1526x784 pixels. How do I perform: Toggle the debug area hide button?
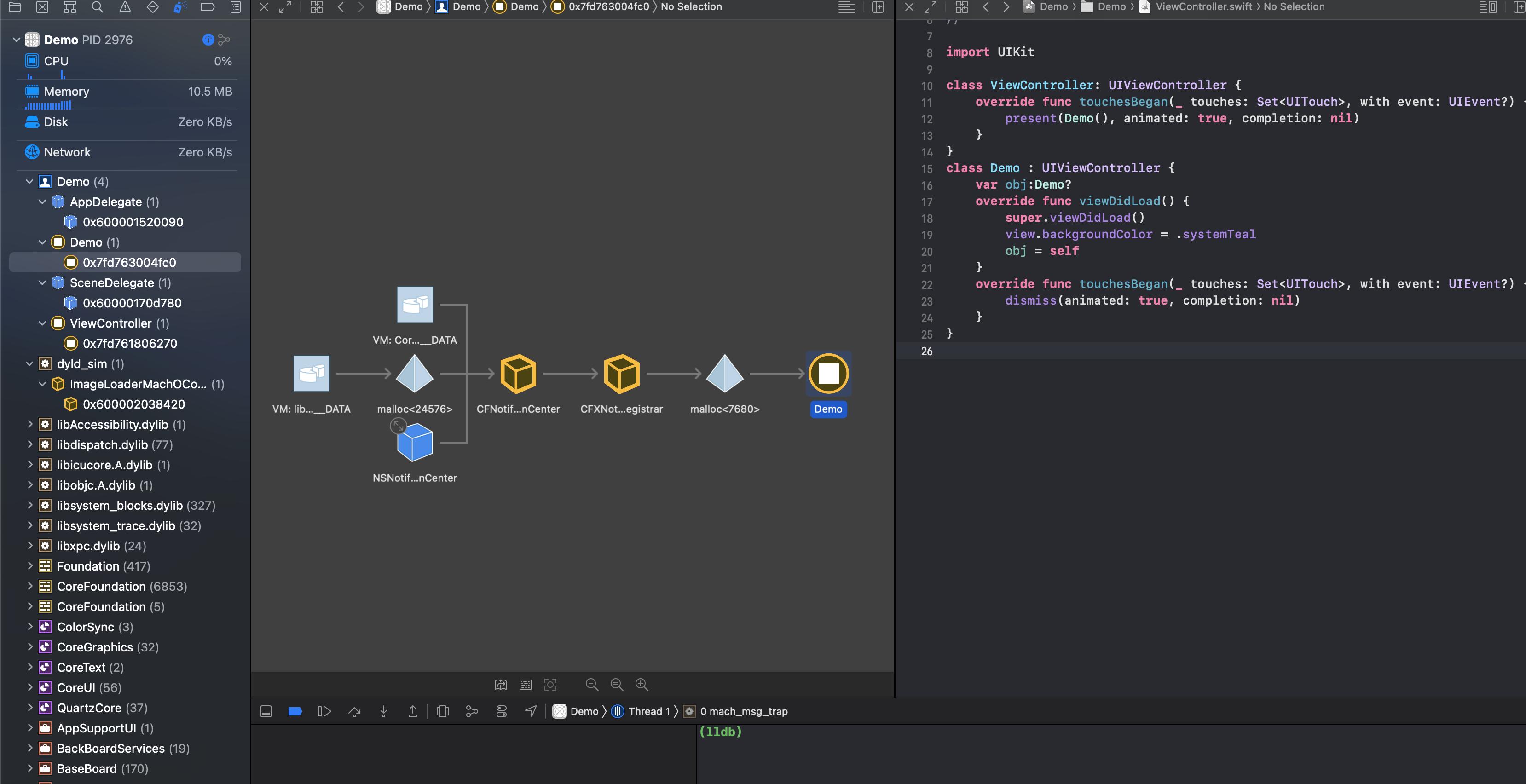click(x=266, y=711)
